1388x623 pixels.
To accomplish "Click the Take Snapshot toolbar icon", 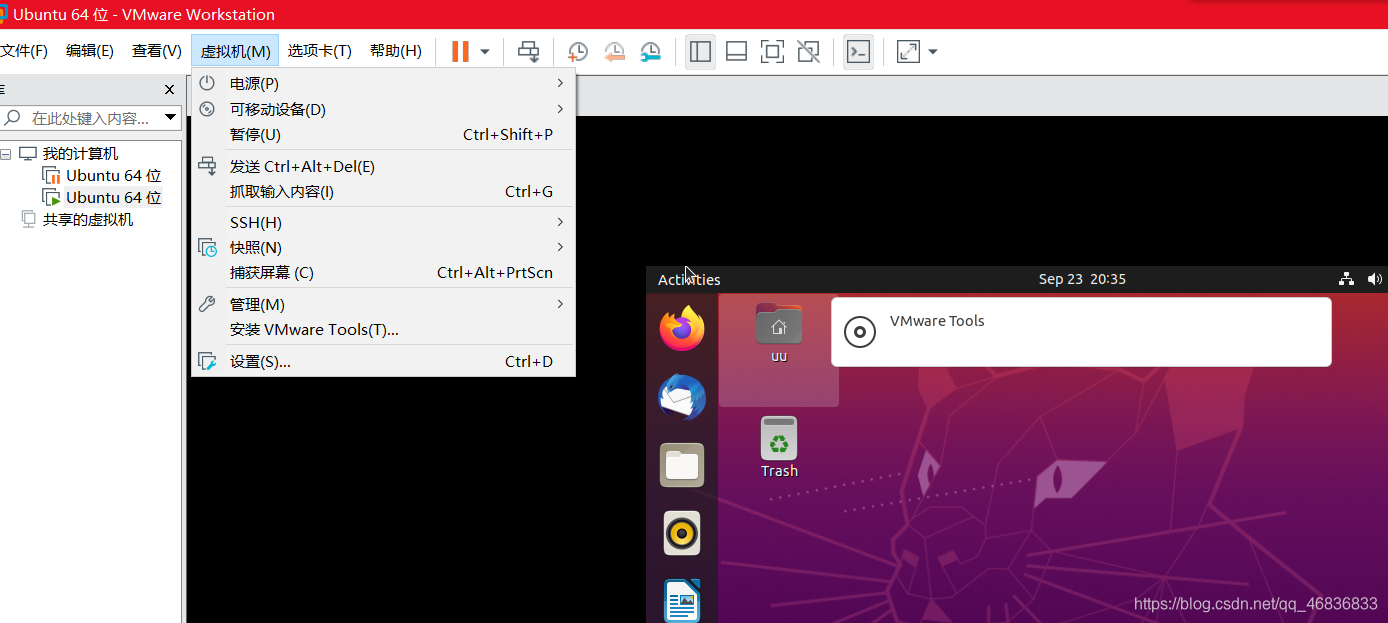I will pyautogui.click(x=578, y=52).
